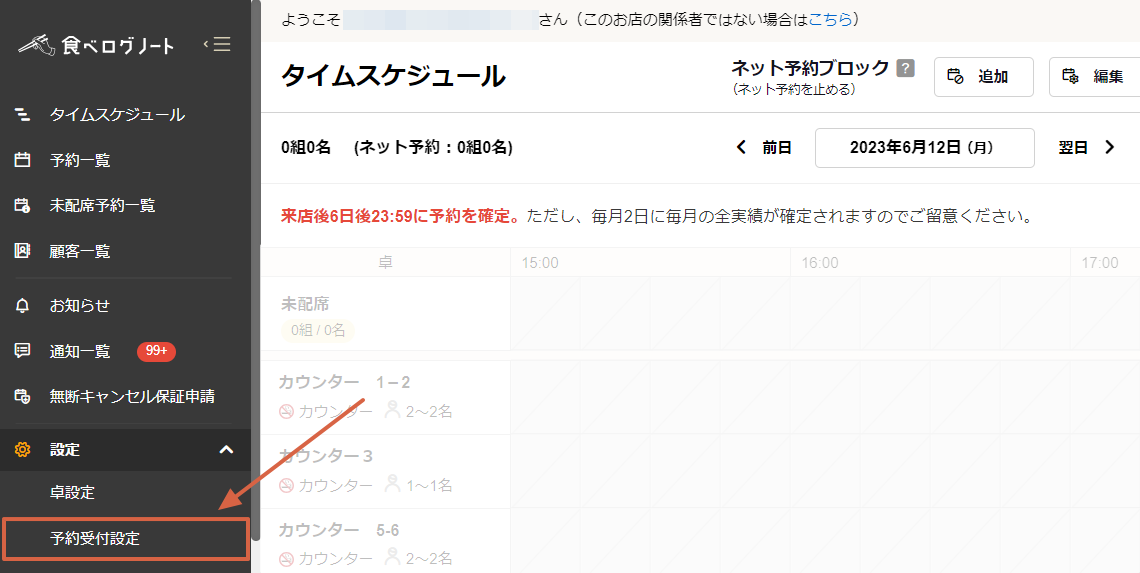Click the red 来店後6日後23:59に予約を確定 notice
Viewport: 1140px width, 573px height.
[x=401, y=217]
